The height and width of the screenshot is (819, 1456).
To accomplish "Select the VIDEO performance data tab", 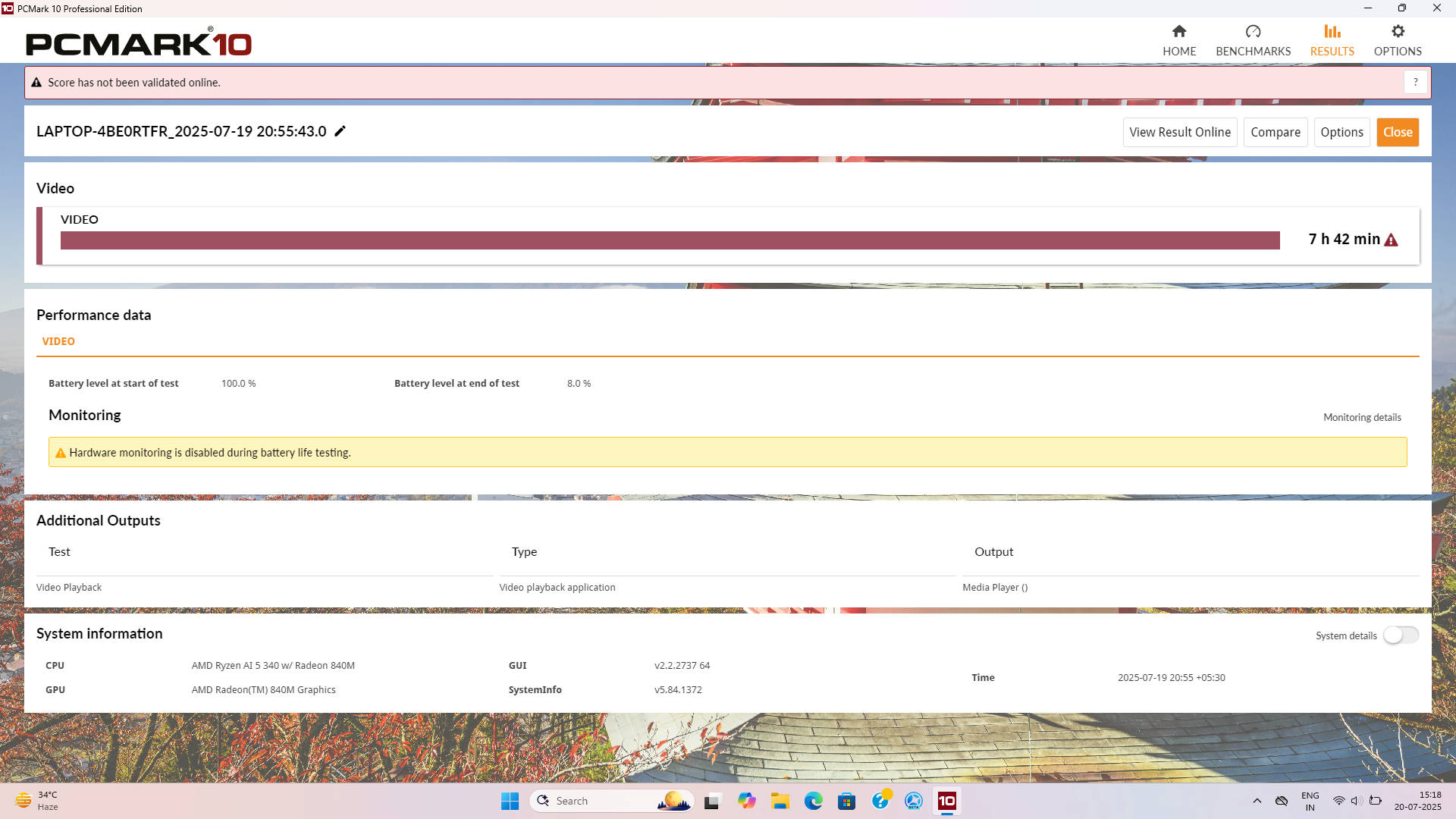I will 58,341.
